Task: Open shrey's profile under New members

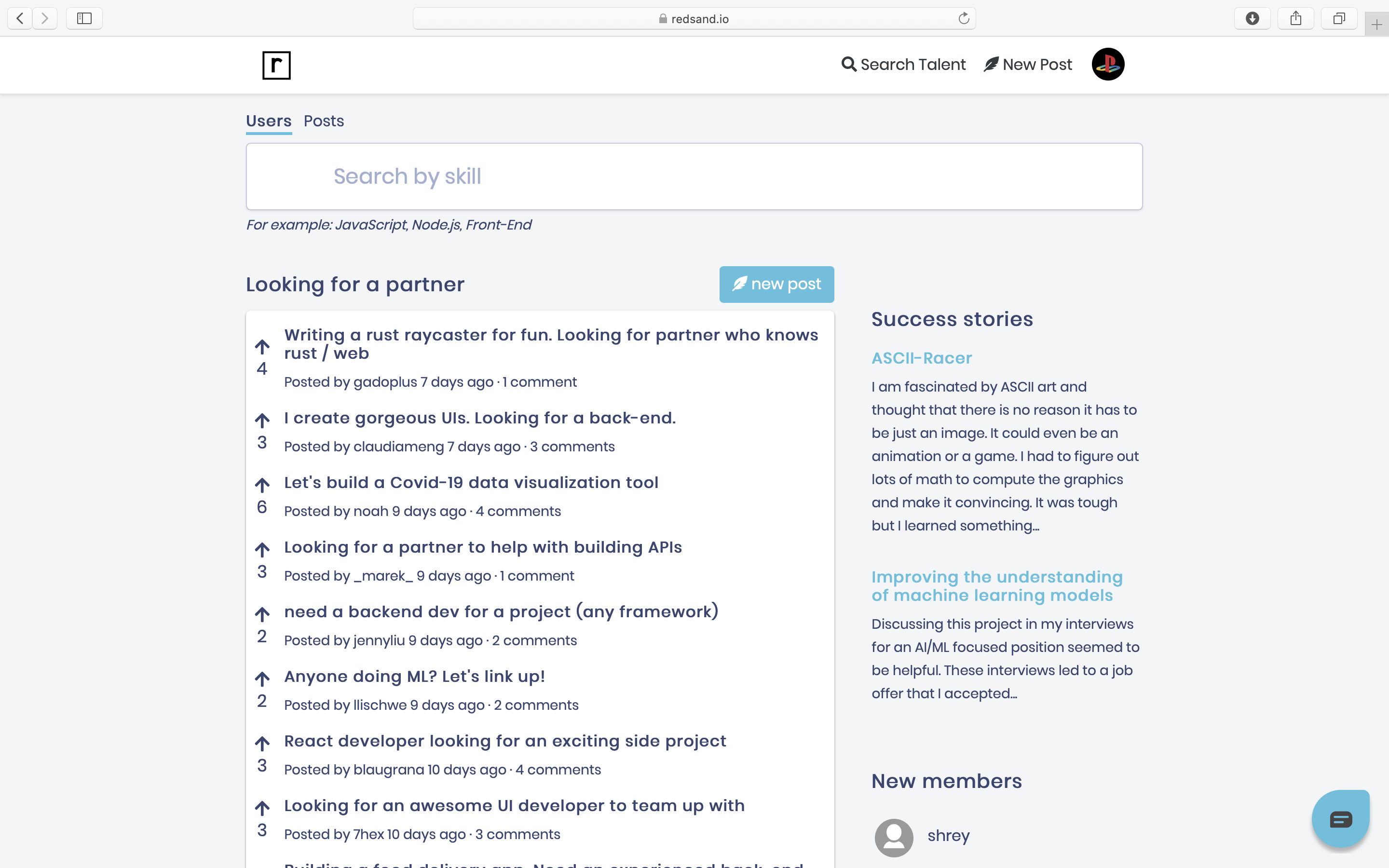Action: click(x=948, y=836)
